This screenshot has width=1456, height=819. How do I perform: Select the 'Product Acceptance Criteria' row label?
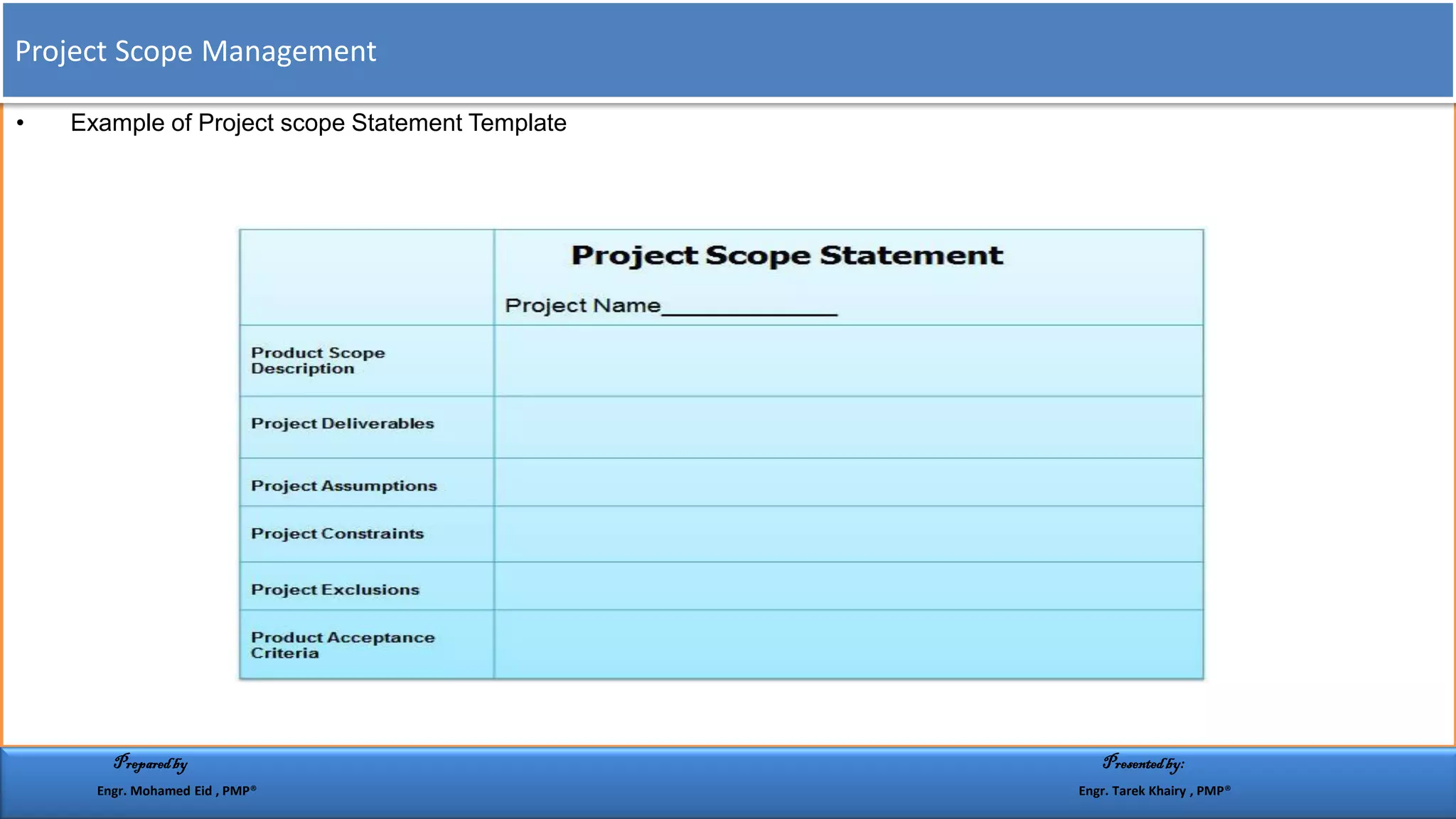coord(343,645)
